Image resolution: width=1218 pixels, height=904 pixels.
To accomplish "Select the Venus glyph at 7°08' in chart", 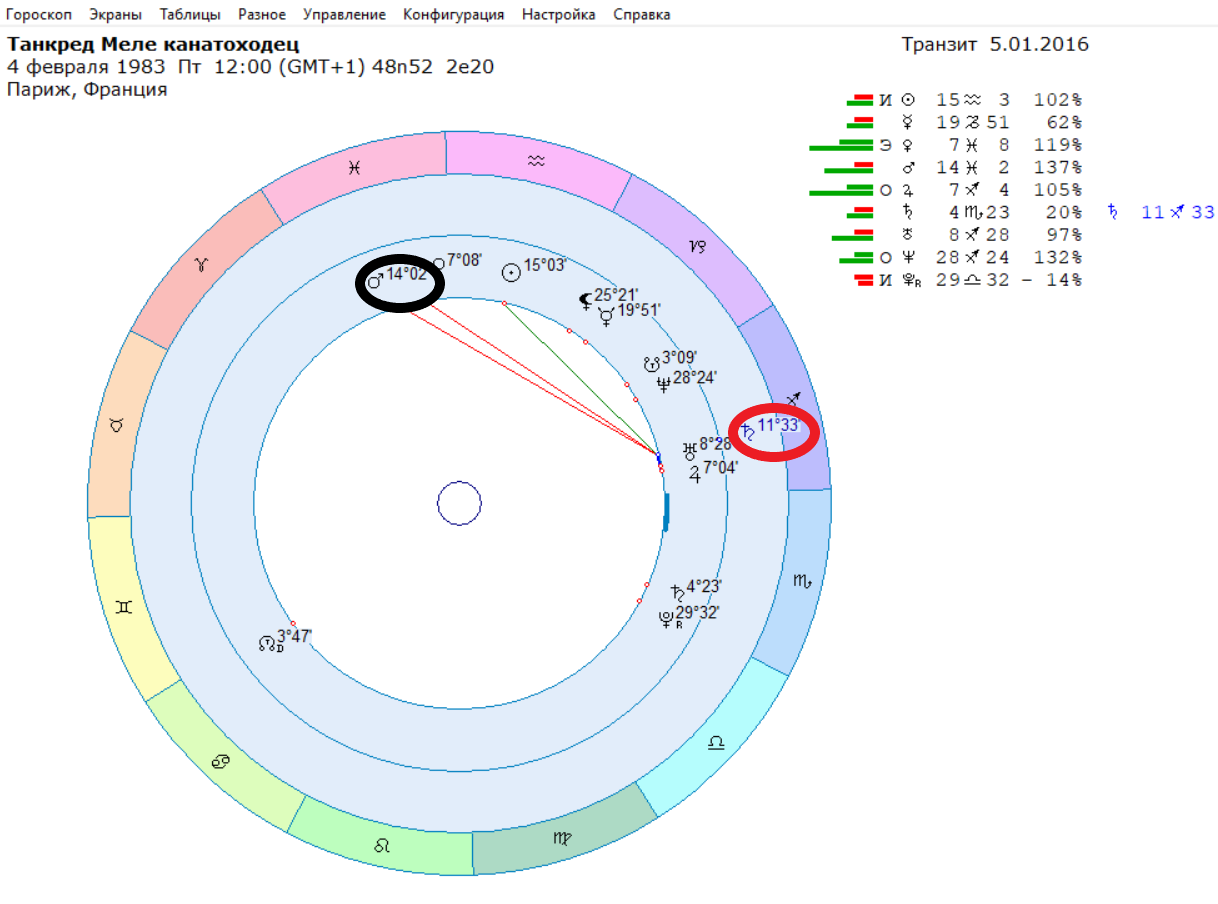I will (x=438, y=265).
